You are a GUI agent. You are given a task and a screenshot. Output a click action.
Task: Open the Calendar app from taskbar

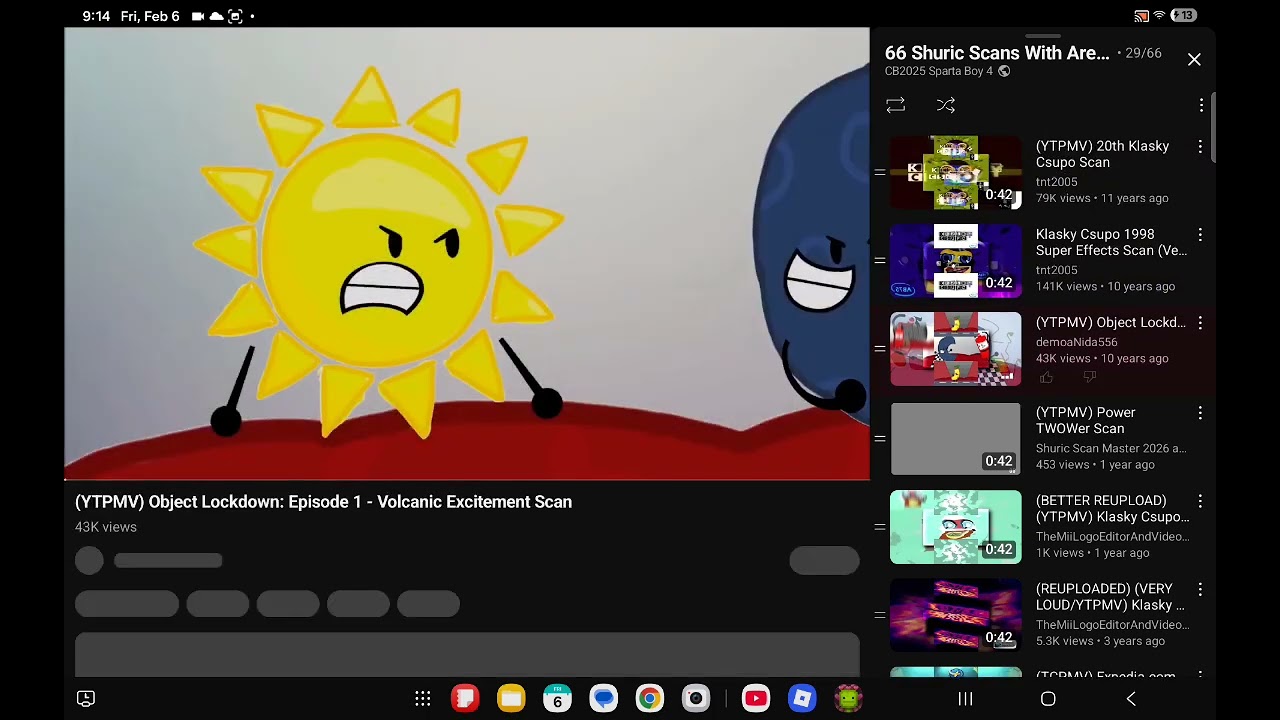coord(557,698)
